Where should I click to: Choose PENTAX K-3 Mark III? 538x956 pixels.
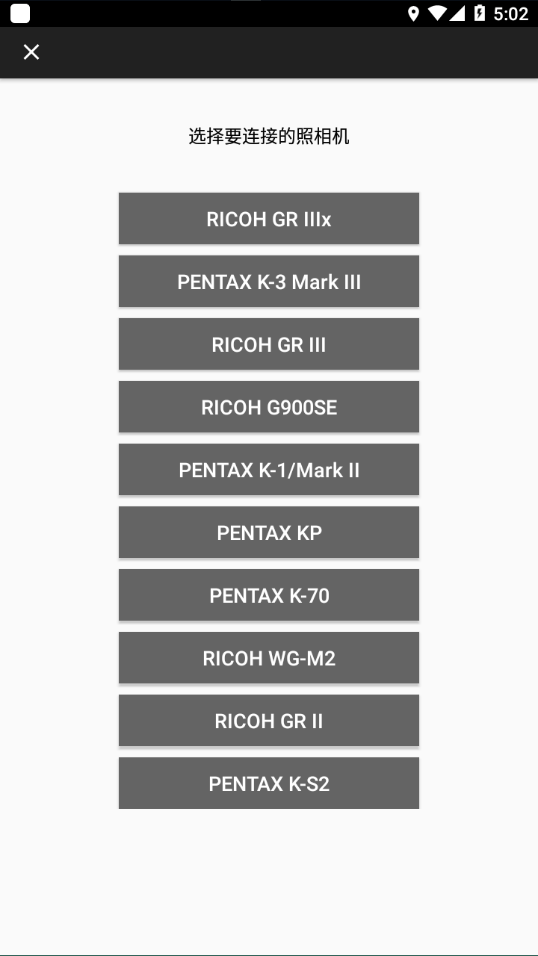pyautogui.click(x=269, y=282)
